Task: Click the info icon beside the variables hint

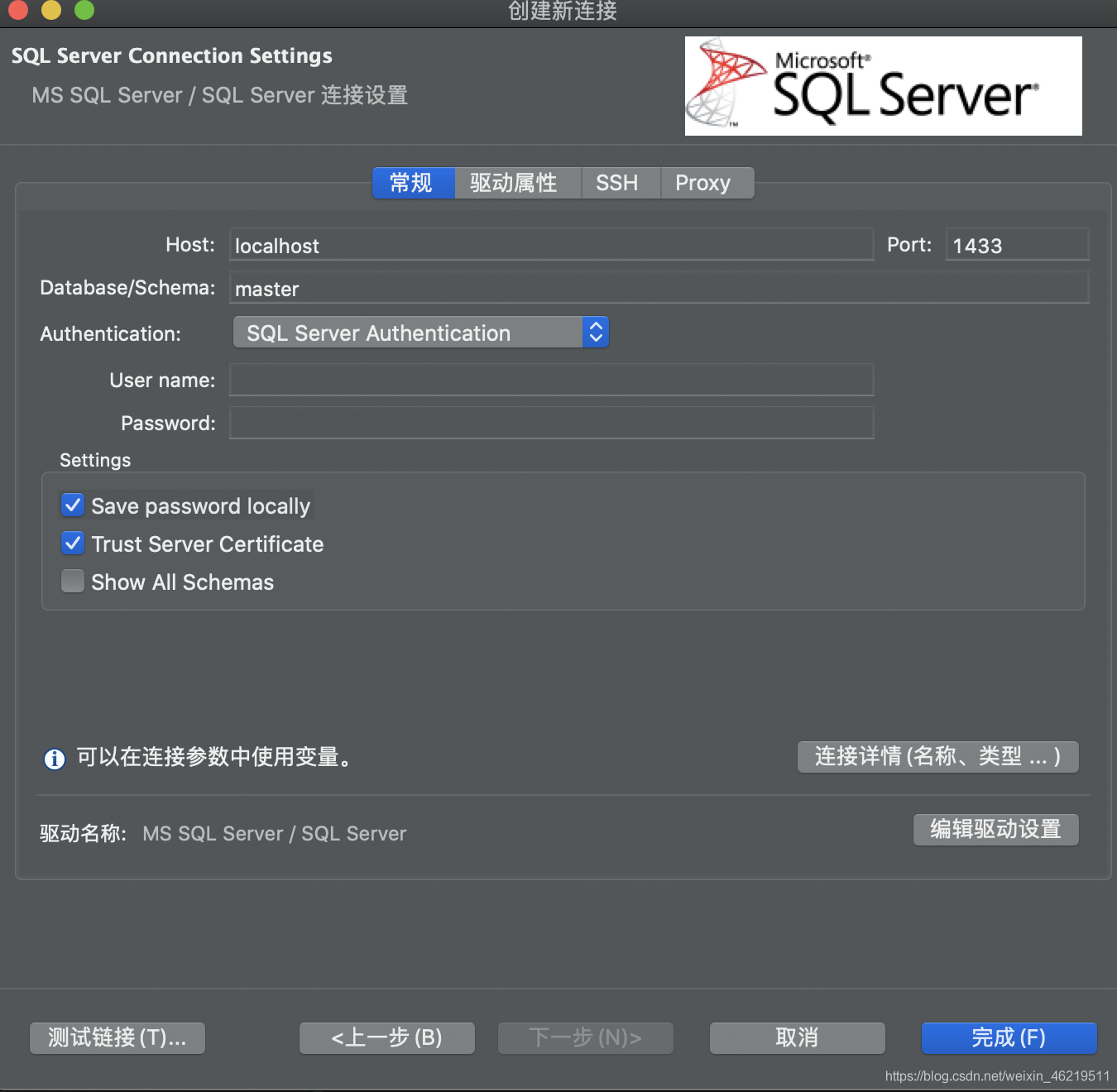Action: point(55,759)
